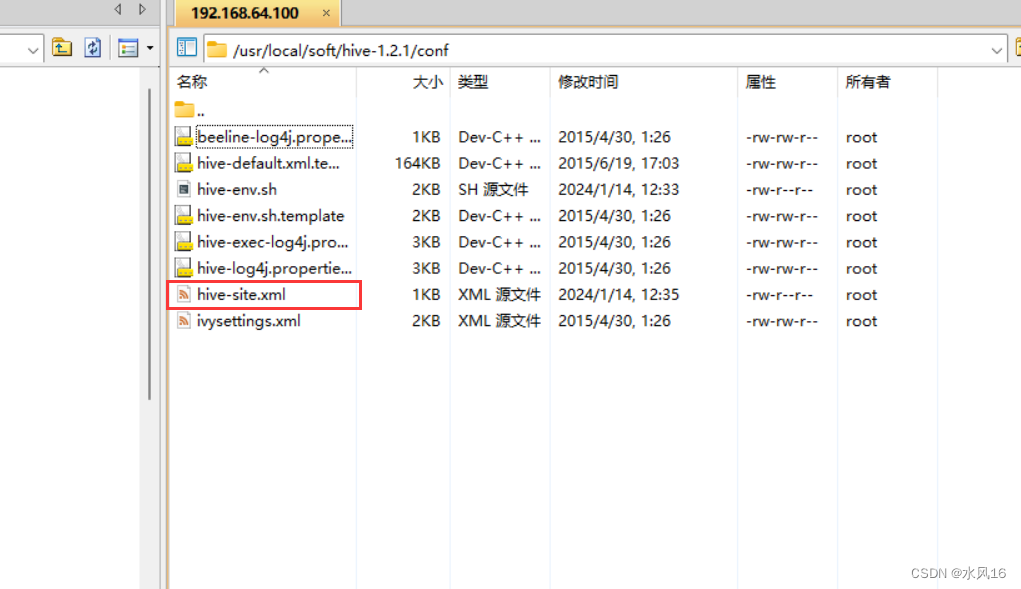Click the 'up one directory level' icon
The width and height of the screenshot is (1021, 589).
[x=62, y=47]
